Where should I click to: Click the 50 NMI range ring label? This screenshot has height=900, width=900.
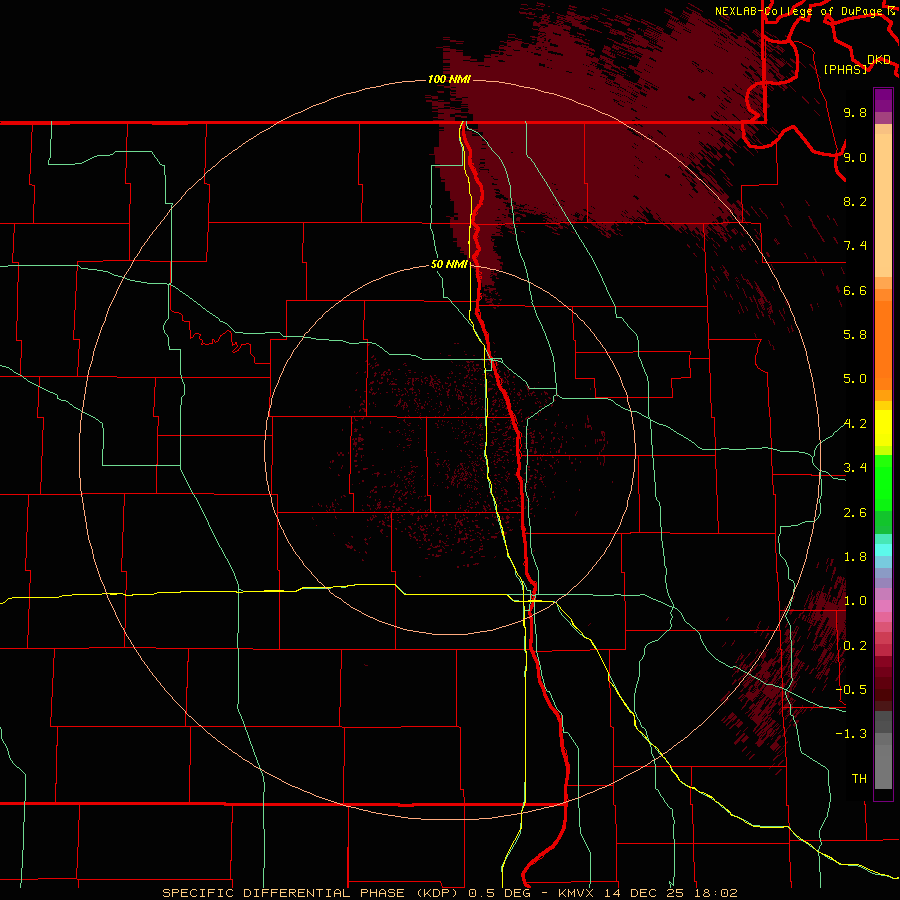(449, 264)
